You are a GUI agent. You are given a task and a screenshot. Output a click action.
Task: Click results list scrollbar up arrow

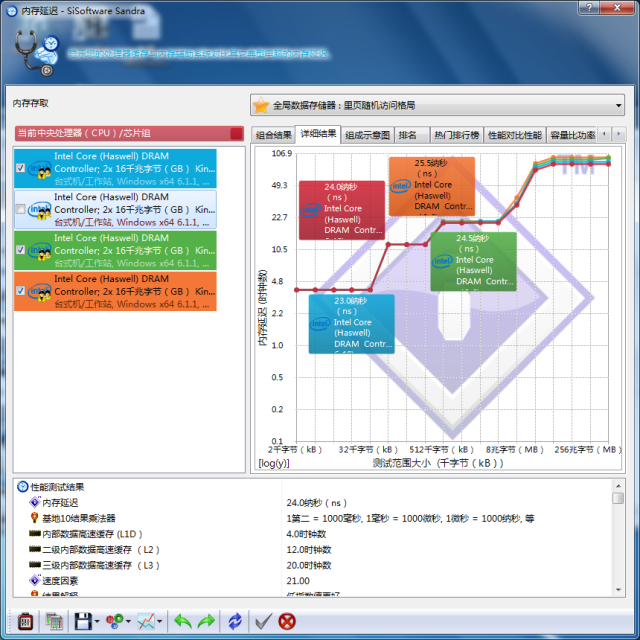click(x=618, y=486)
